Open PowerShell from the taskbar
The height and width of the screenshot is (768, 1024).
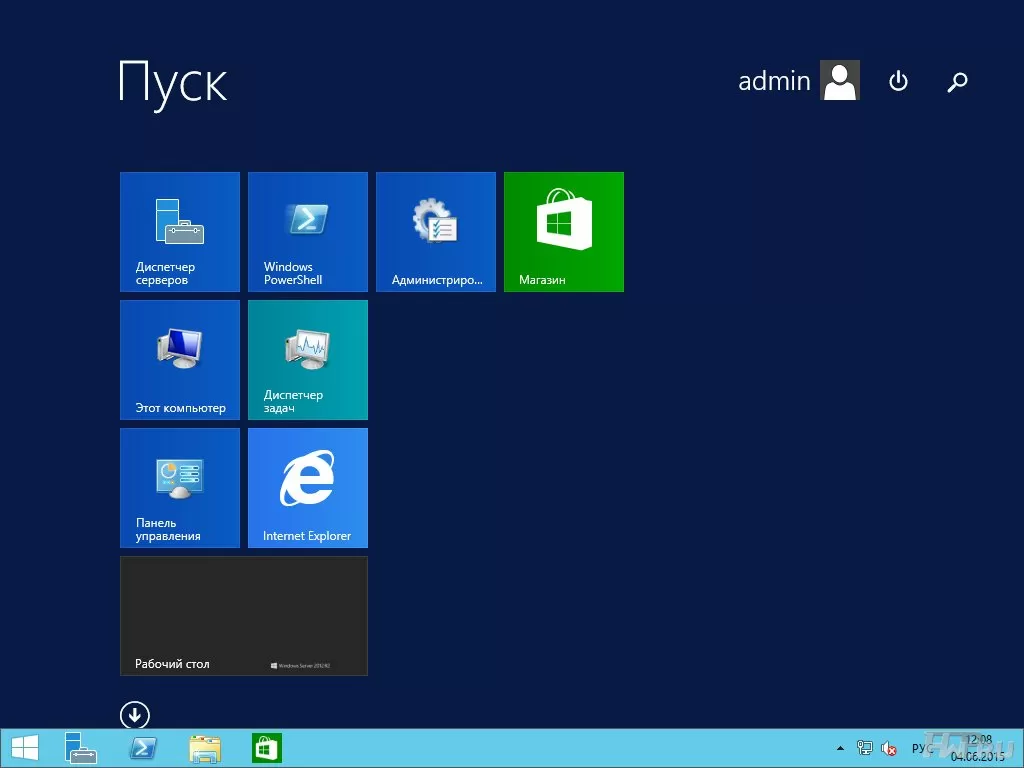pyautogui.click(x=143, y=748)
